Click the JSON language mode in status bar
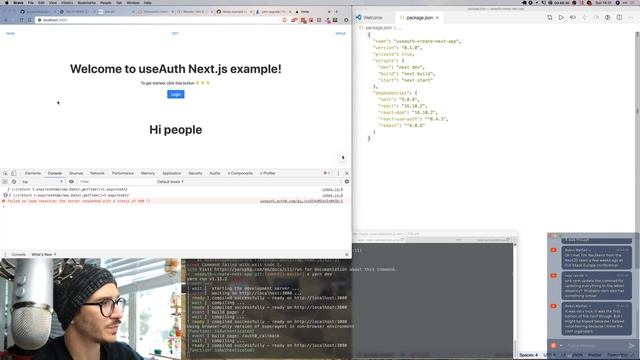This screenshot has width=640, height=360. 577,355
